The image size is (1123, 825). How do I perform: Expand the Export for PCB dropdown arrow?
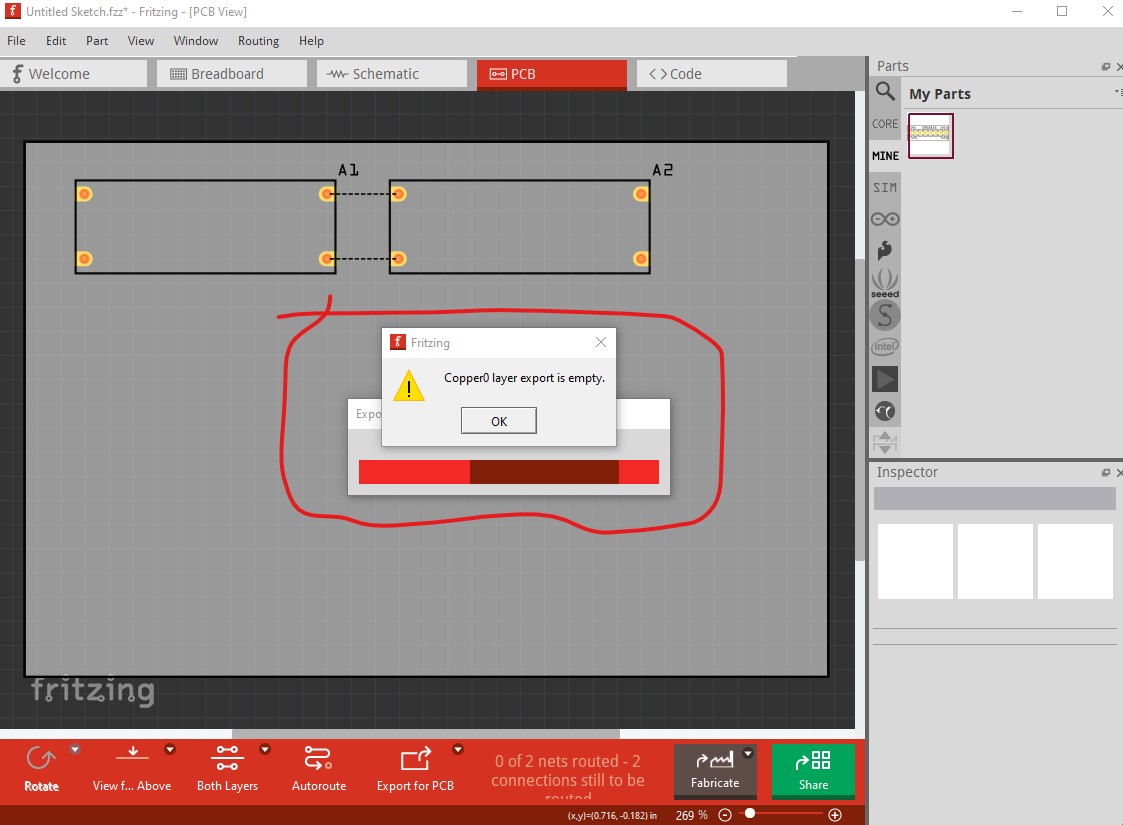pos(458,750)
